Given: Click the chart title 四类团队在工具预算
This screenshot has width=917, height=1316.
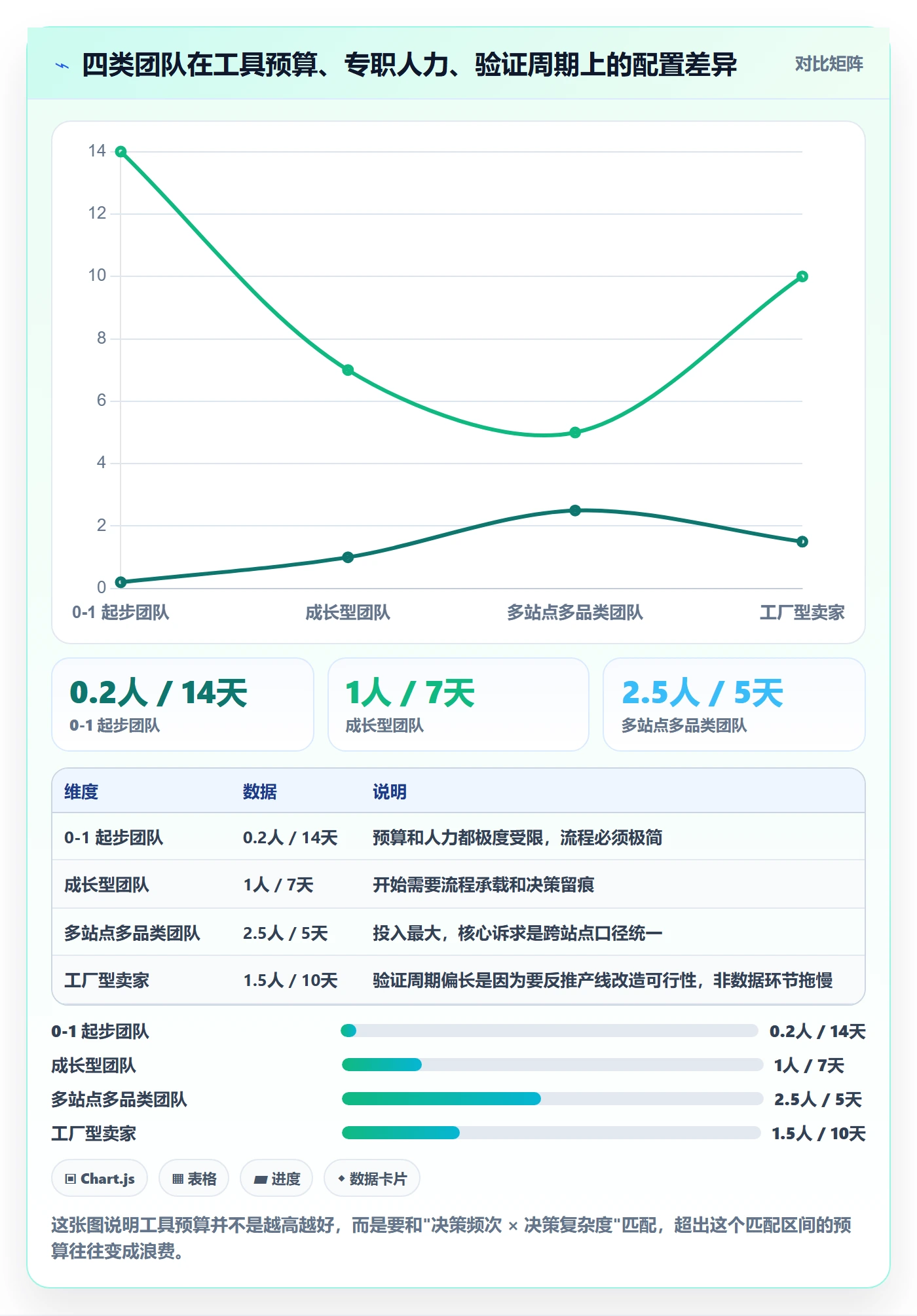Looking at the screenshot, I should point(409,64).
